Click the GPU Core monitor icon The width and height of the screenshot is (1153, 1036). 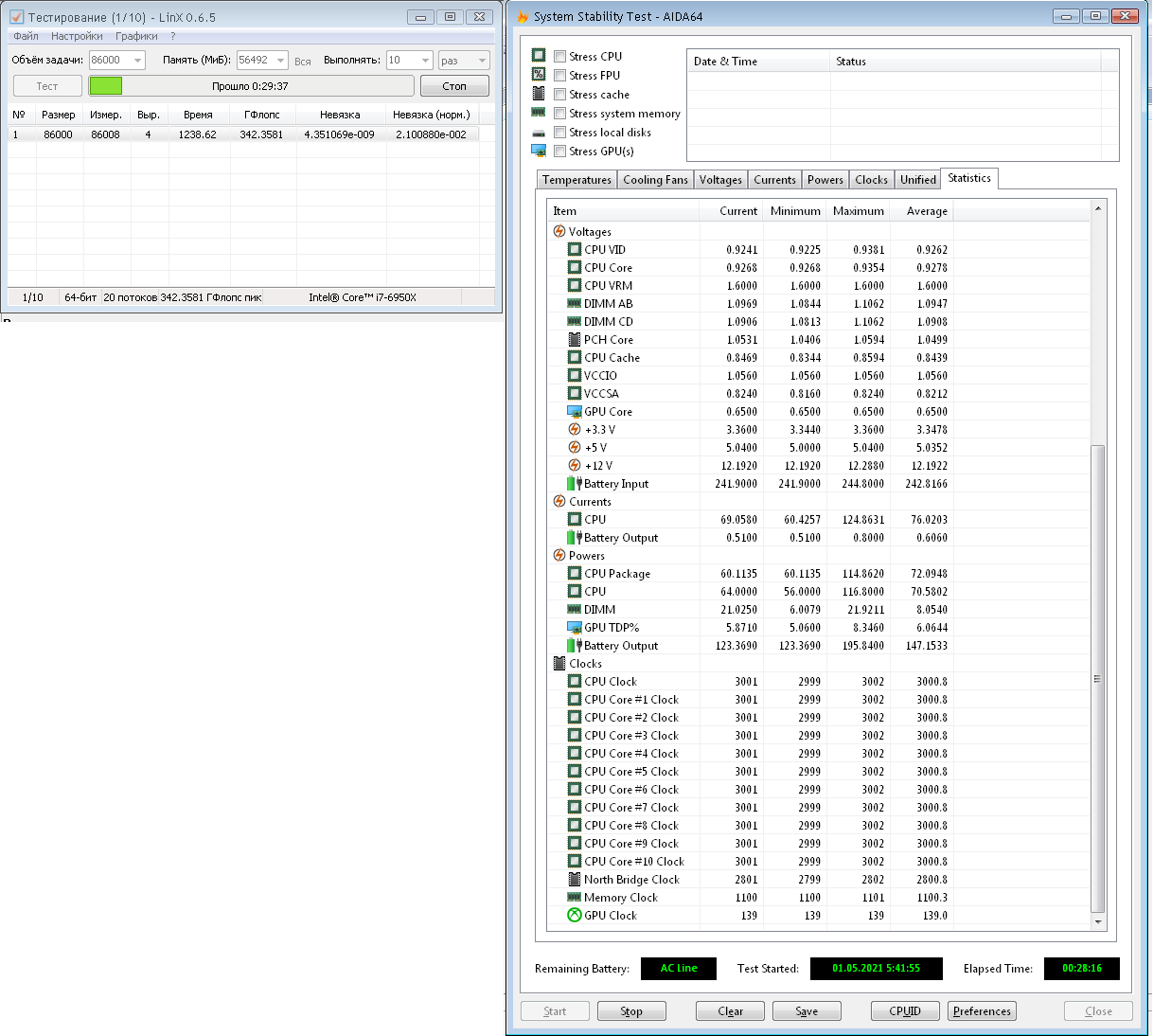pyautogui.click(x=575, y=411)
